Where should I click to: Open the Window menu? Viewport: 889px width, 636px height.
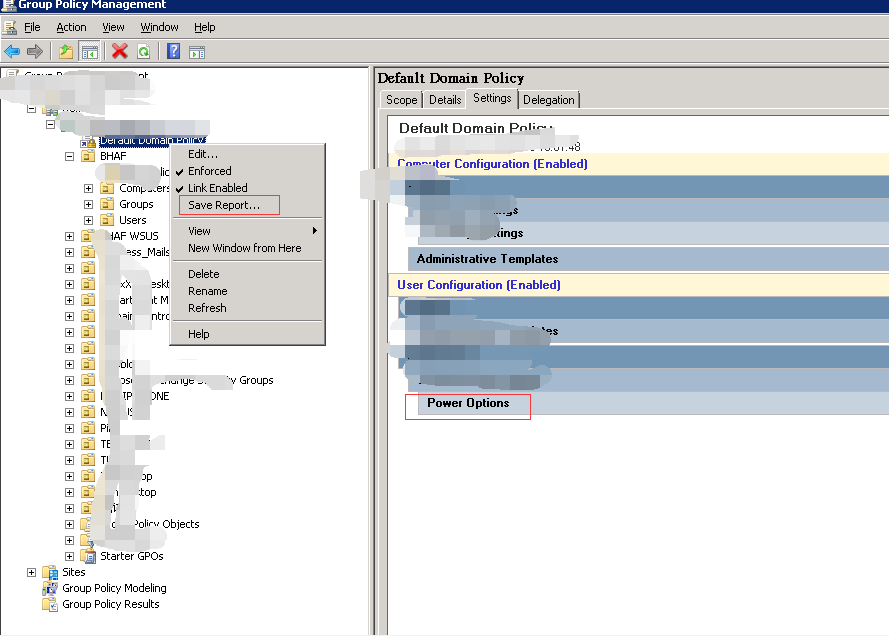[159, 27]
